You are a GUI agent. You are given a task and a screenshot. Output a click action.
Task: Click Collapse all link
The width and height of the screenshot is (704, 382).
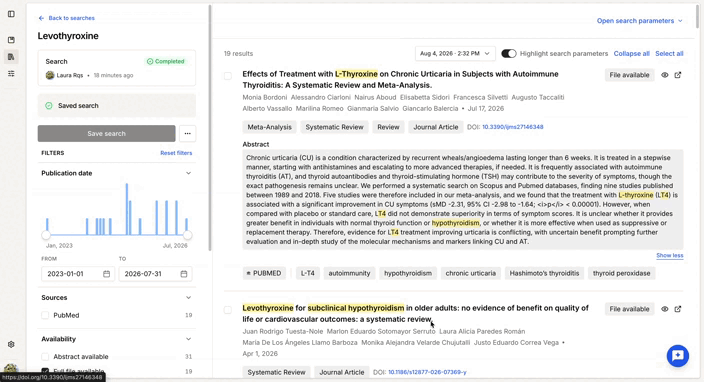pyautogui.click(x=631, y=53)
